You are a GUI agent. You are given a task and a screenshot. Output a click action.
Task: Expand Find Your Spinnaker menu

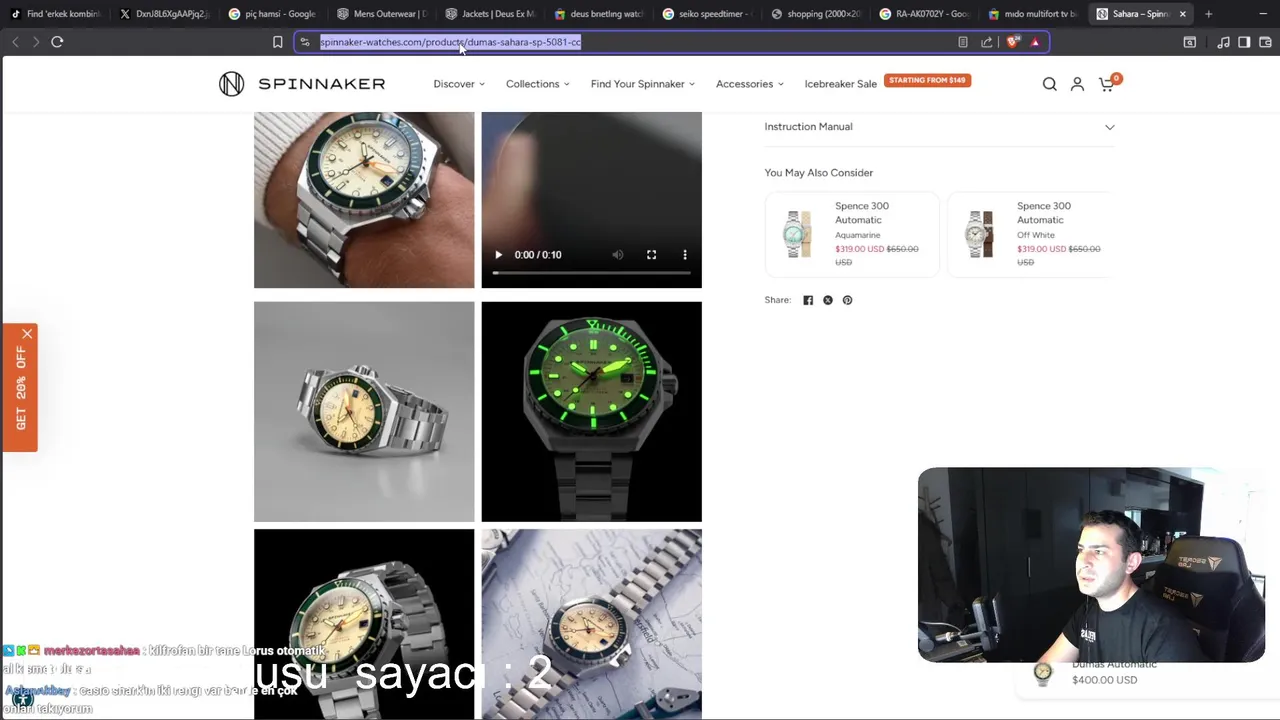coord(643,84)
